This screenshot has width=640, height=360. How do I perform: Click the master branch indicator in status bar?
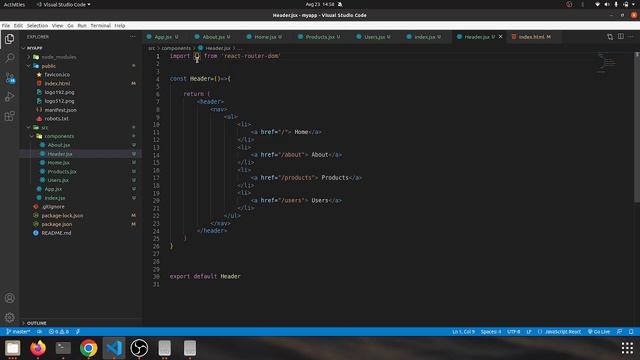click(18, 332)
